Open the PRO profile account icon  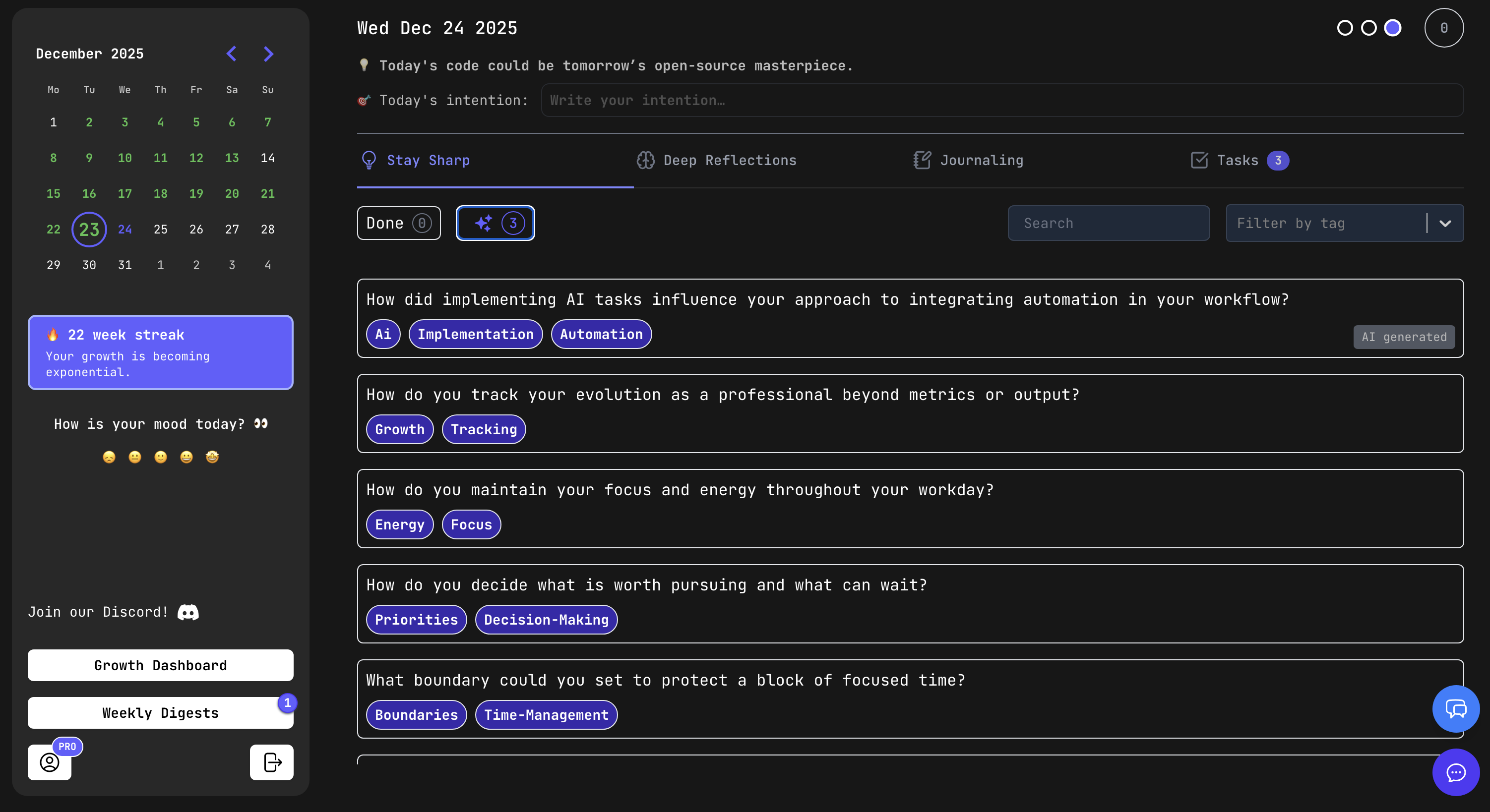pyautogui.click(x=49, y=762)
